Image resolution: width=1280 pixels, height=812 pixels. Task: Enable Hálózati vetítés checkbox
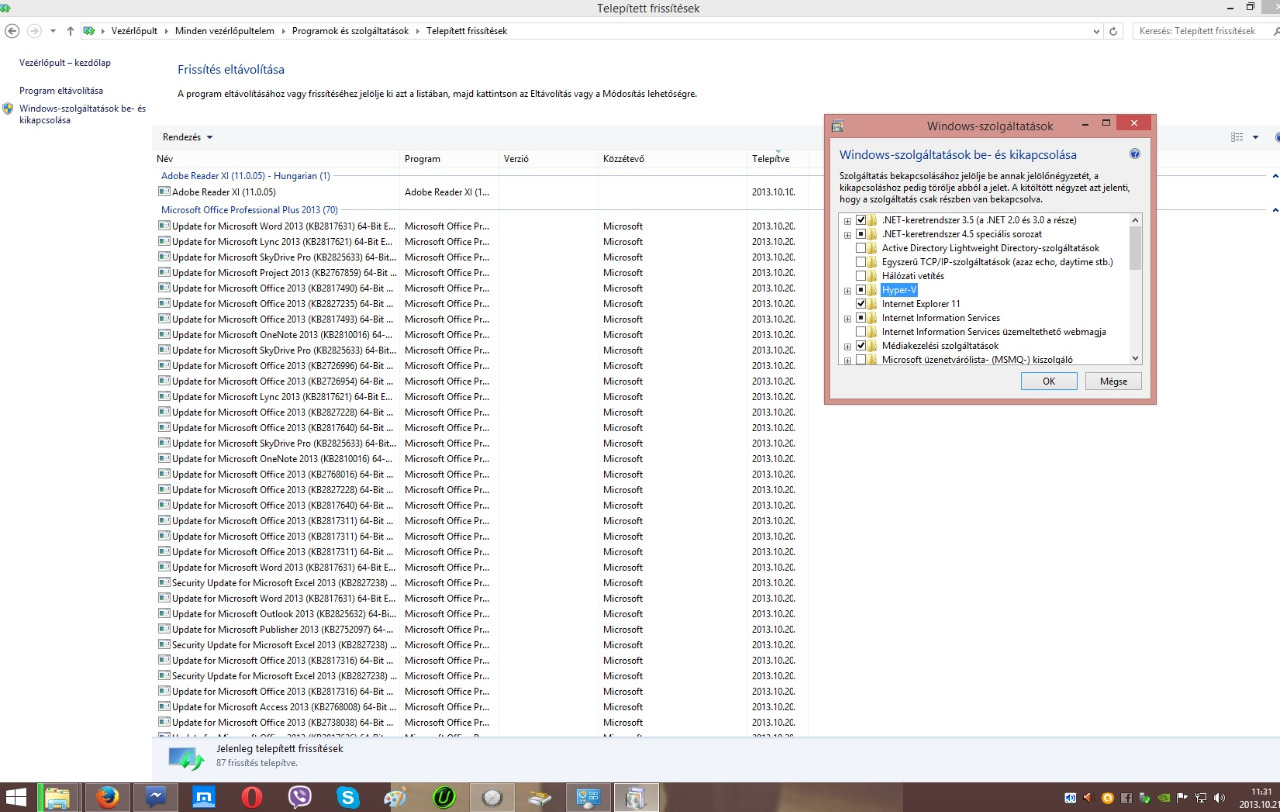[861, 276]
